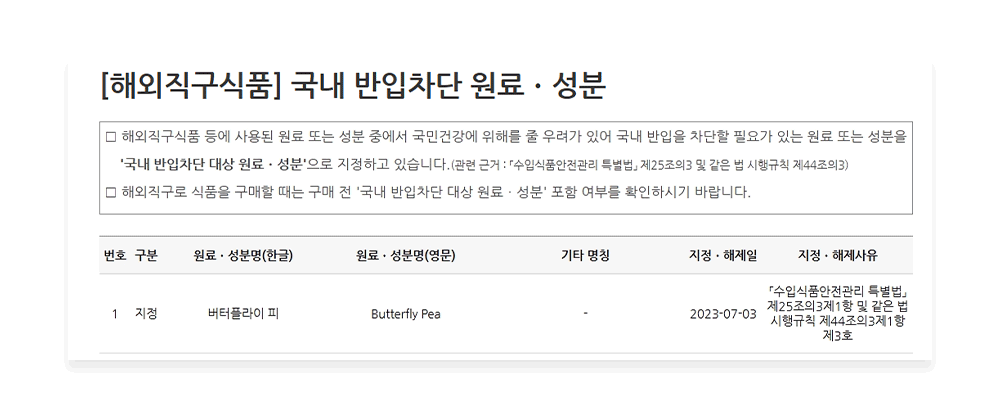Click the 지정·해제일 column header
Screen dimensions: 1000x416
723,255
